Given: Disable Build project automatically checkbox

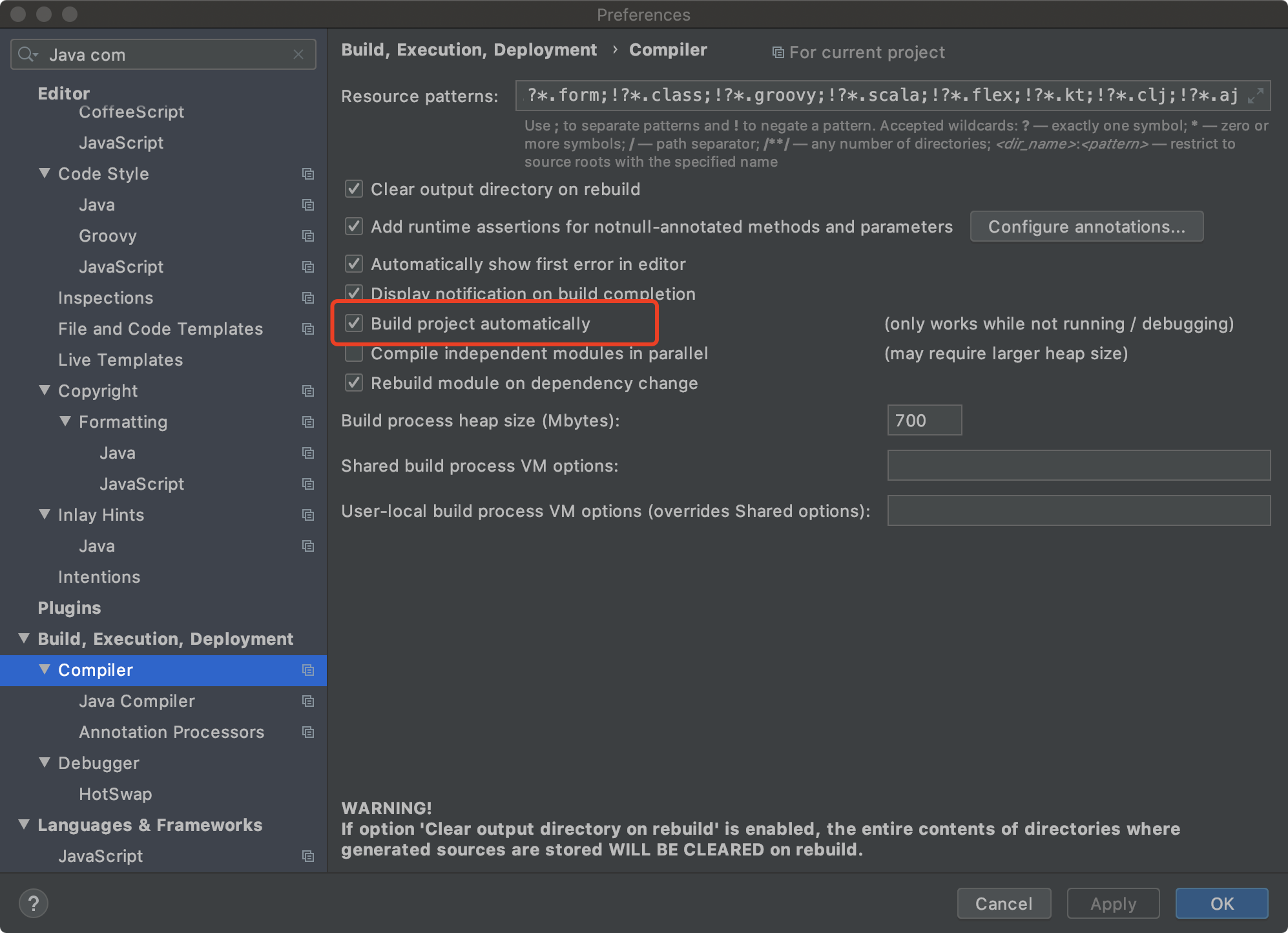Looking at the screenshot, I should click(x=354, y=323).
